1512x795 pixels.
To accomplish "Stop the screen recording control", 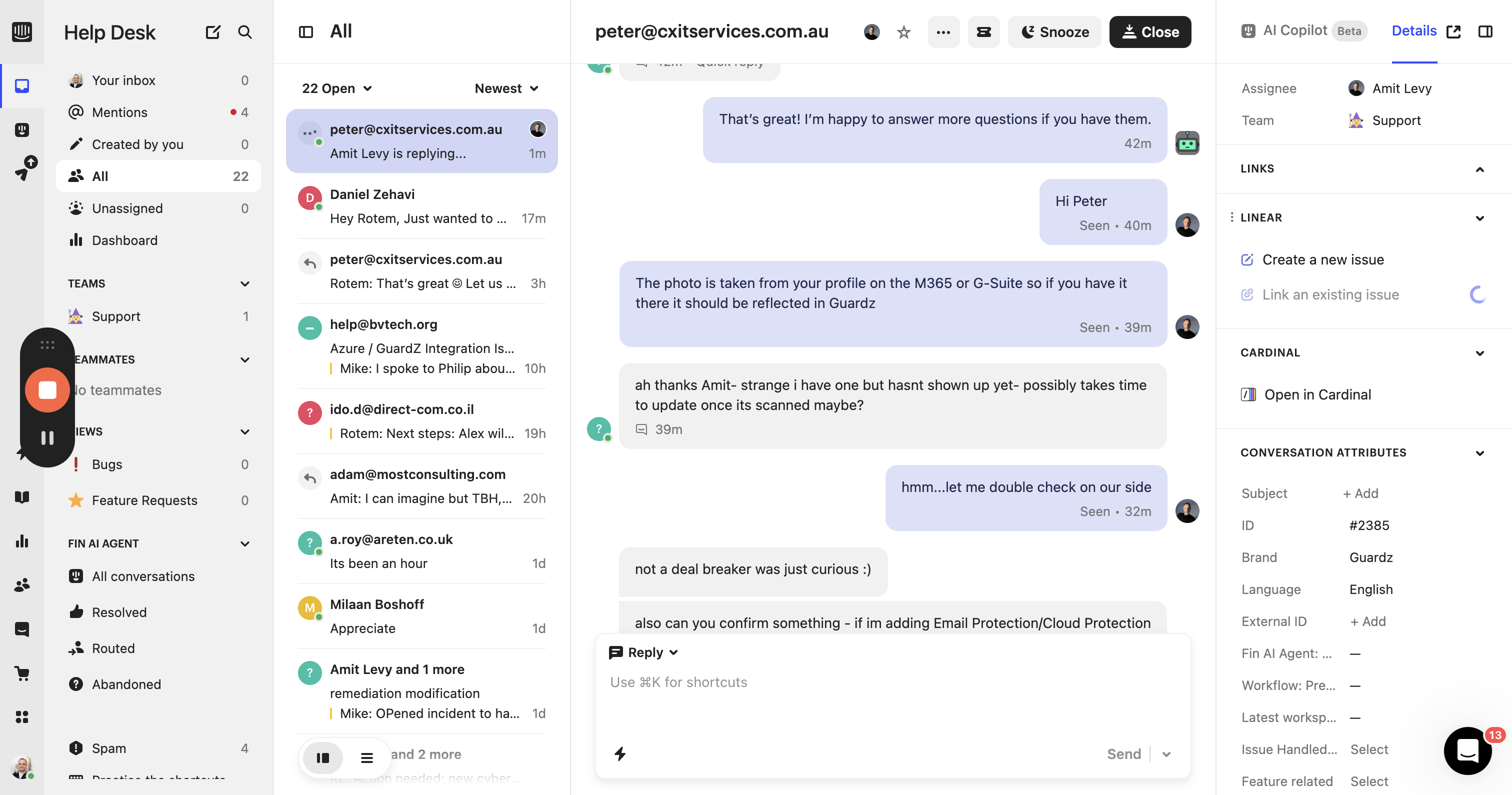I will click(x=47, y=390).
